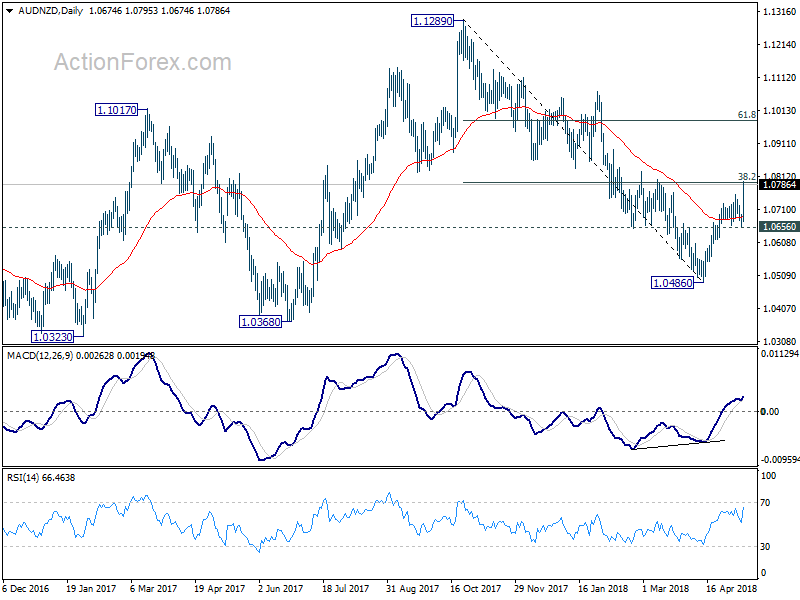Click the RSI 100 scale label
This screenshot has height=600, width=800.
point(768,476)
